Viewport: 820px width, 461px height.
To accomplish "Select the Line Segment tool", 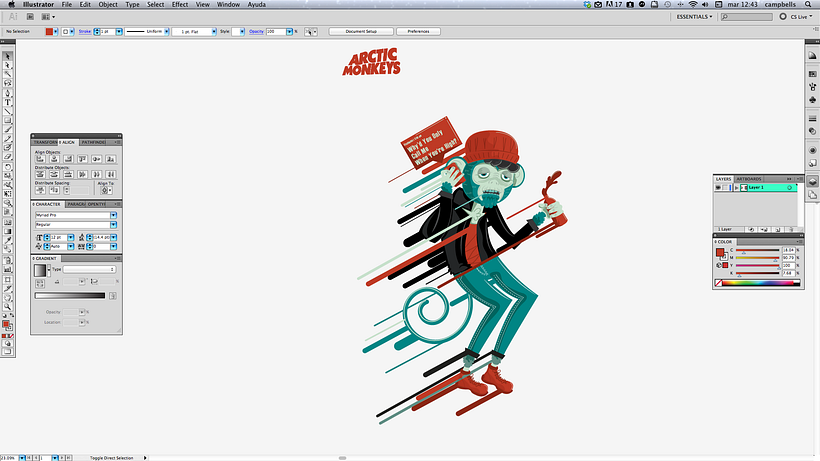I will tap(7, 111).
